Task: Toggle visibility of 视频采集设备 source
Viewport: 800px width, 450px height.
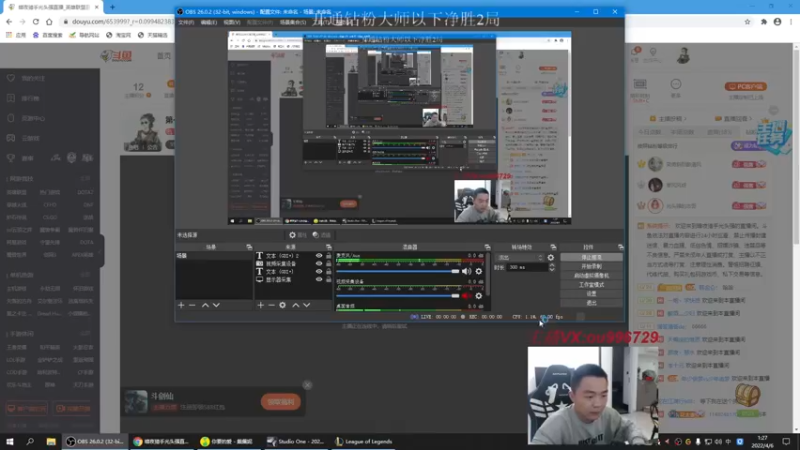Action: click(319, 264)
